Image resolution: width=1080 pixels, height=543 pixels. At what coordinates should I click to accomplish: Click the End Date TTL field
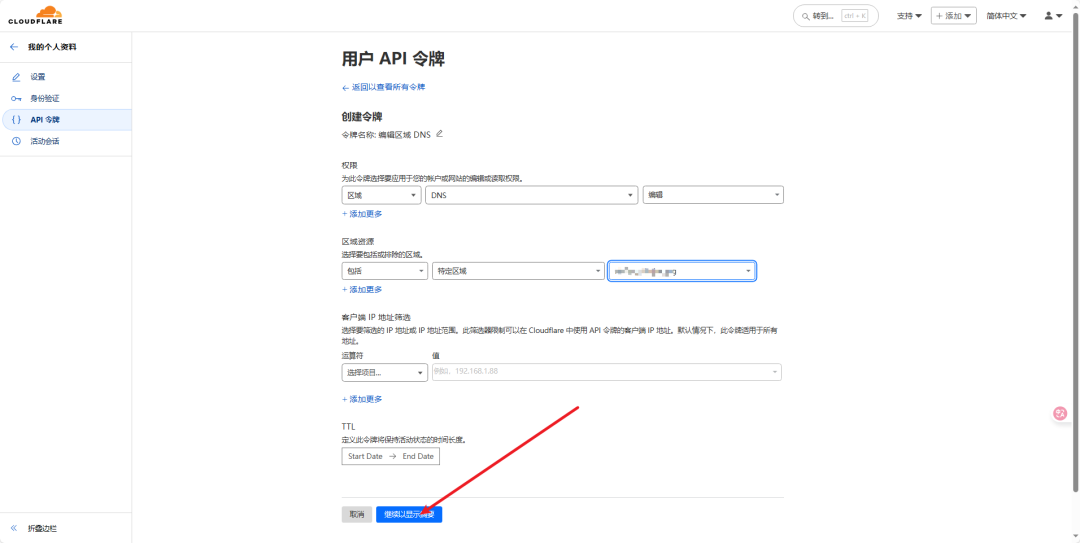(418, 456)
